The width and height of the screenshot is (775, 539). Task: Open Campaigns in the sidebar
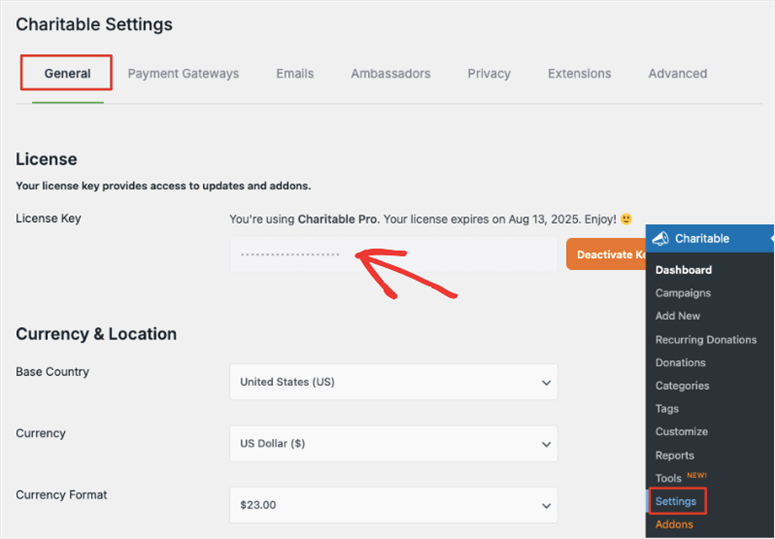(x=683, y=293)
